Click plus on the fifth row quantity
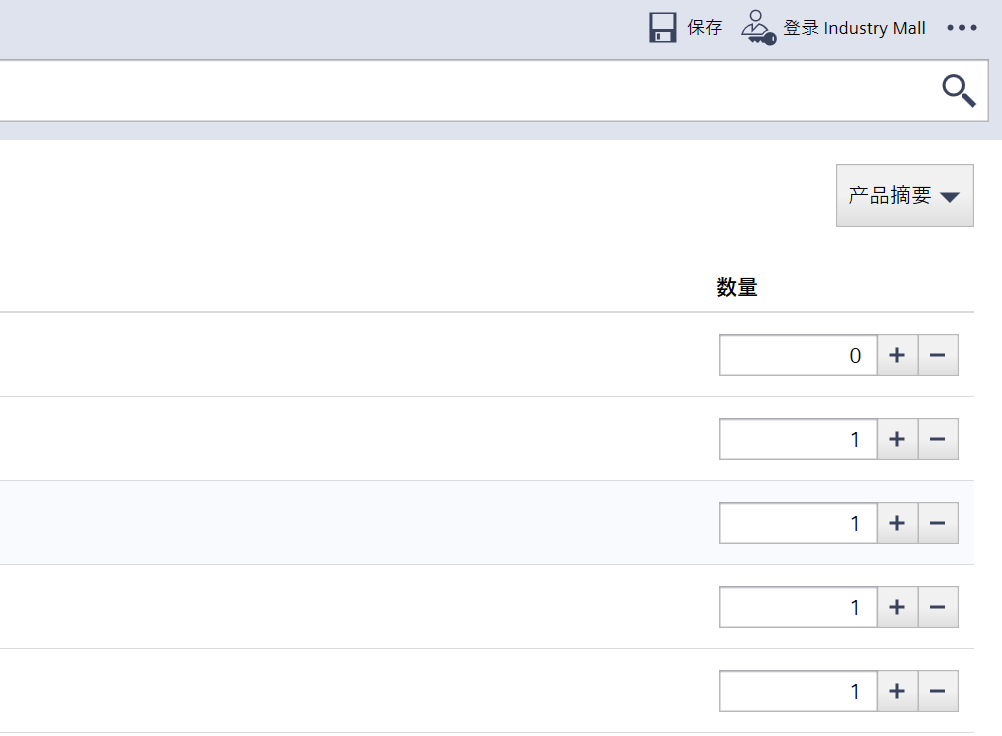The height and width of the screenshot is (736, 1002). coord(897,691)
